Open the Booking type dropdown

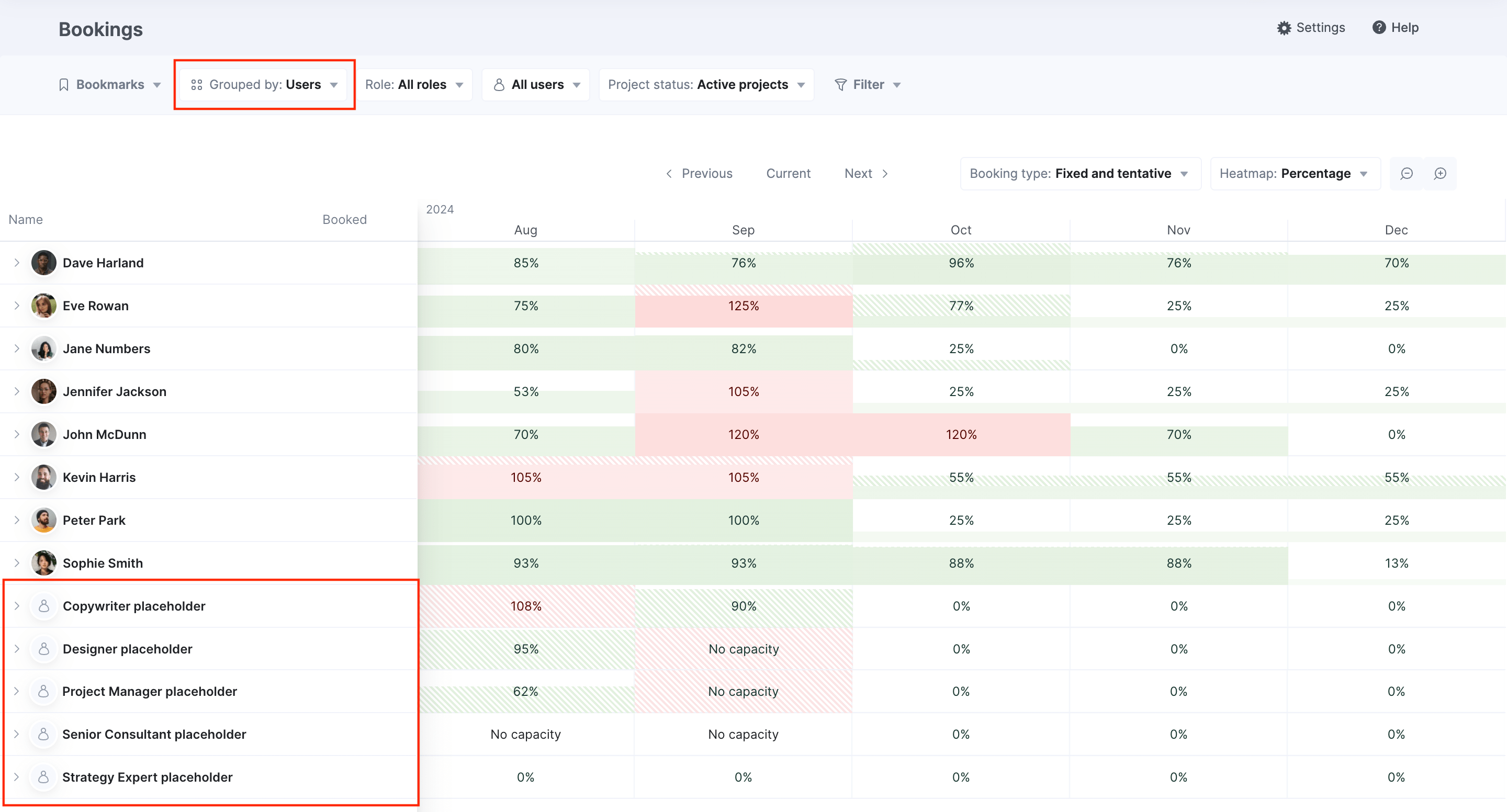coord(1079,173)
